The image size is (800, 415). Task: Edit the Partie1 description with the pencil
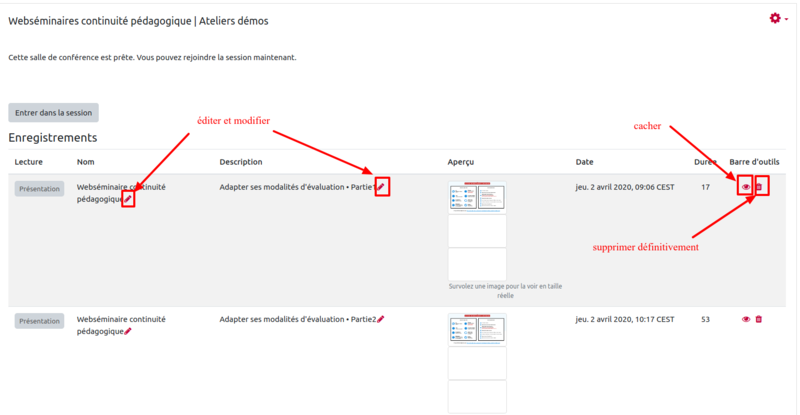[381, 187]
